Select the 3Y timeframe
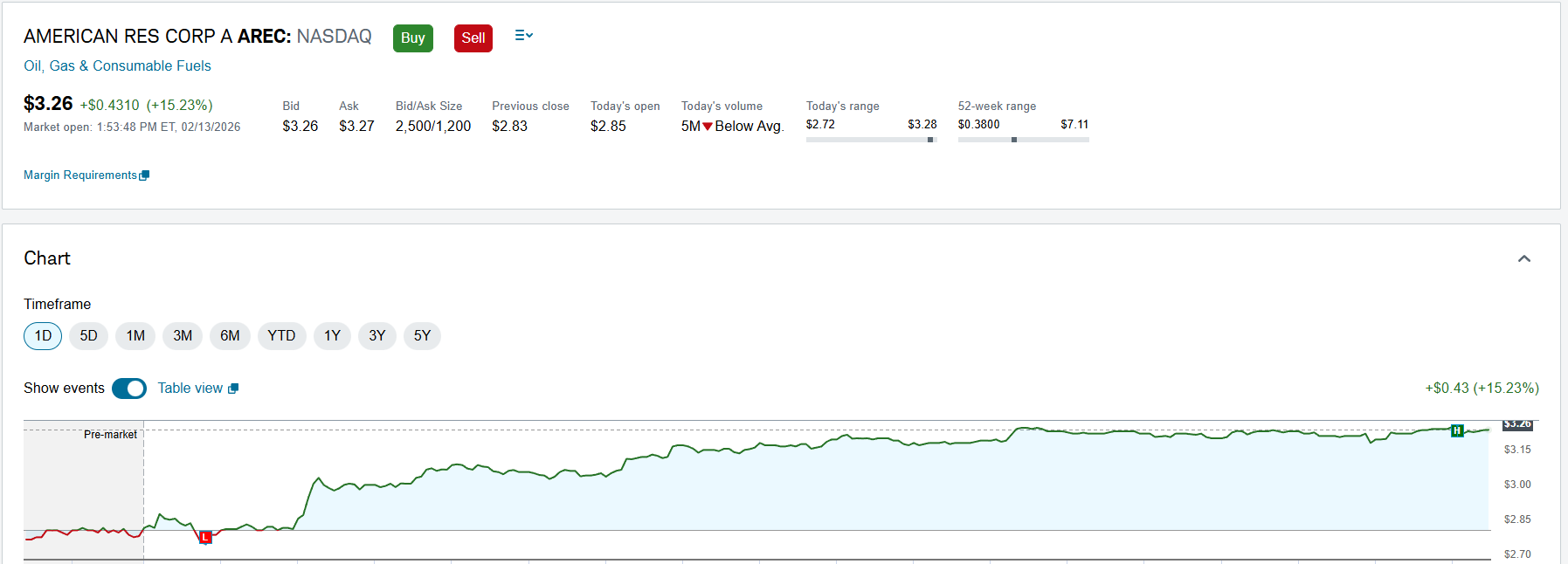1568x564 pixels. tap(377, 336)
